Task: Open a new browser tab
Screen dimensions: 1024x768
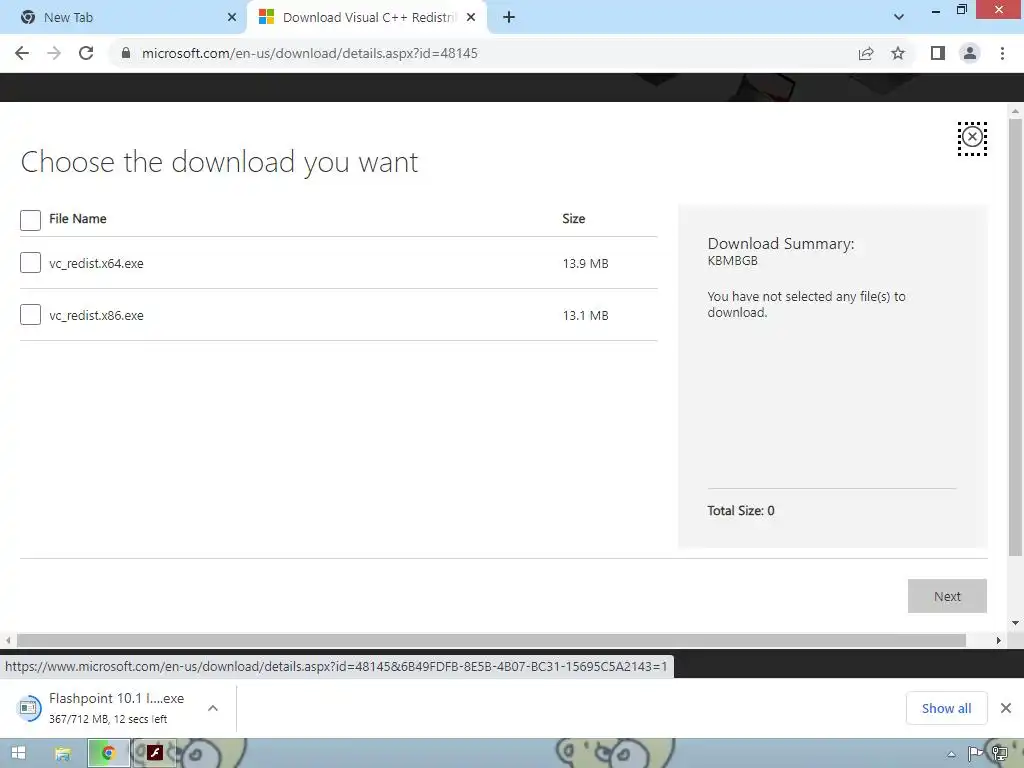Action: (x=509, y=18)
